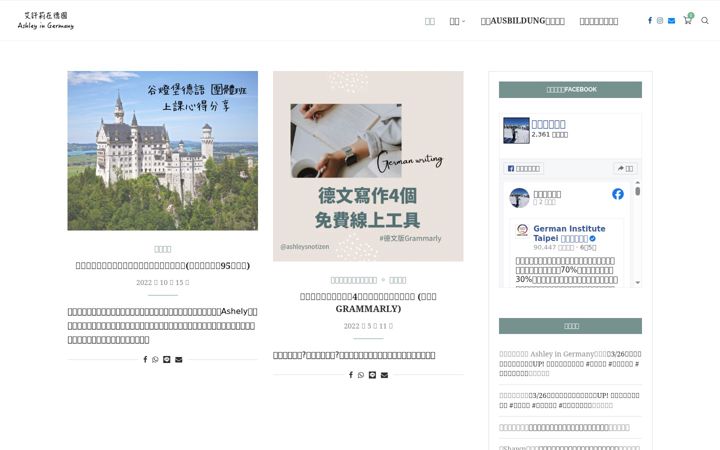
Task: Share the Grammarly post via WhatsApp
Action: [361, 375]
